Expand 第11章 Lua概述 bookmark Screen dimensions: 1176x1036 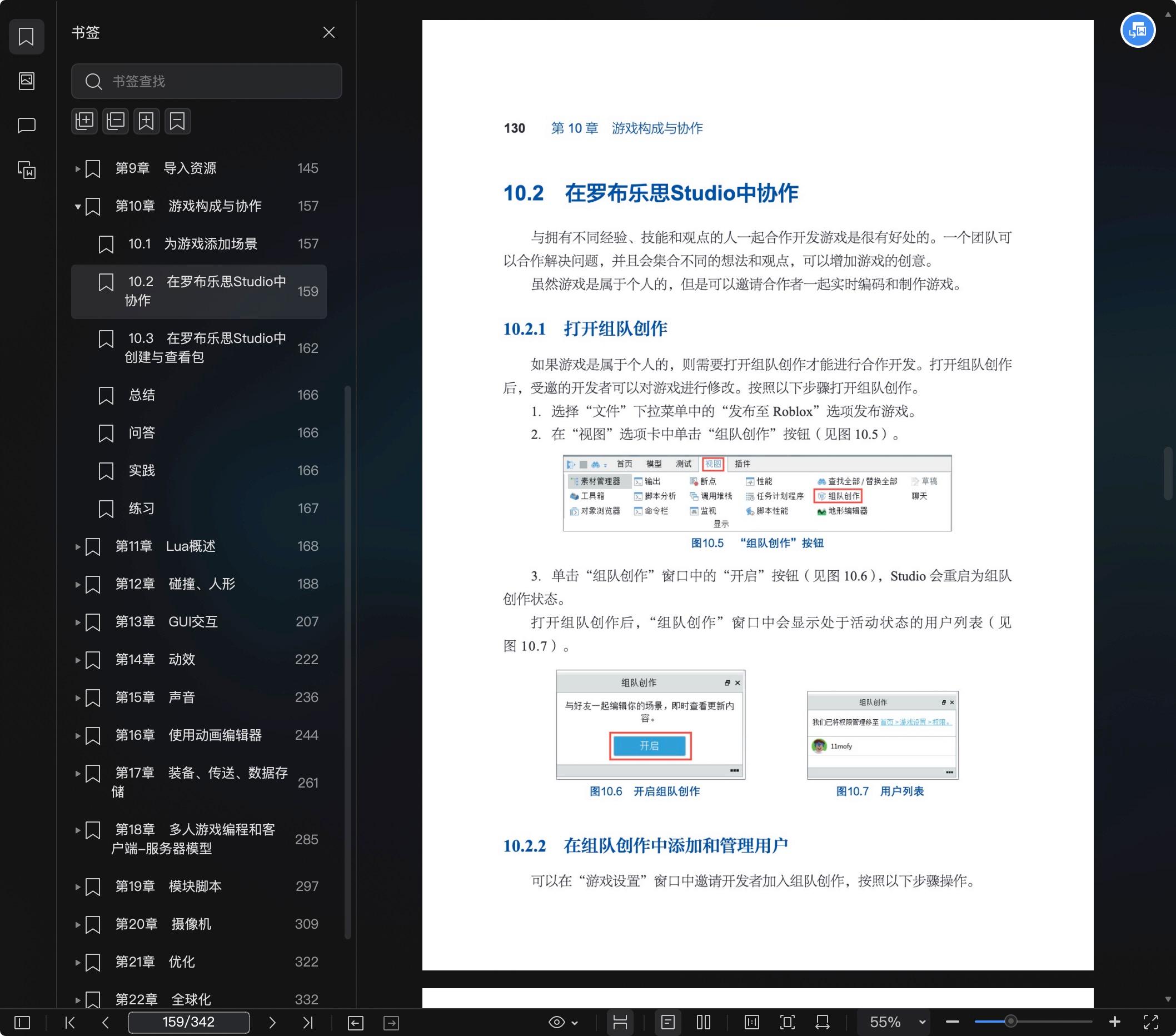(77, 546)
